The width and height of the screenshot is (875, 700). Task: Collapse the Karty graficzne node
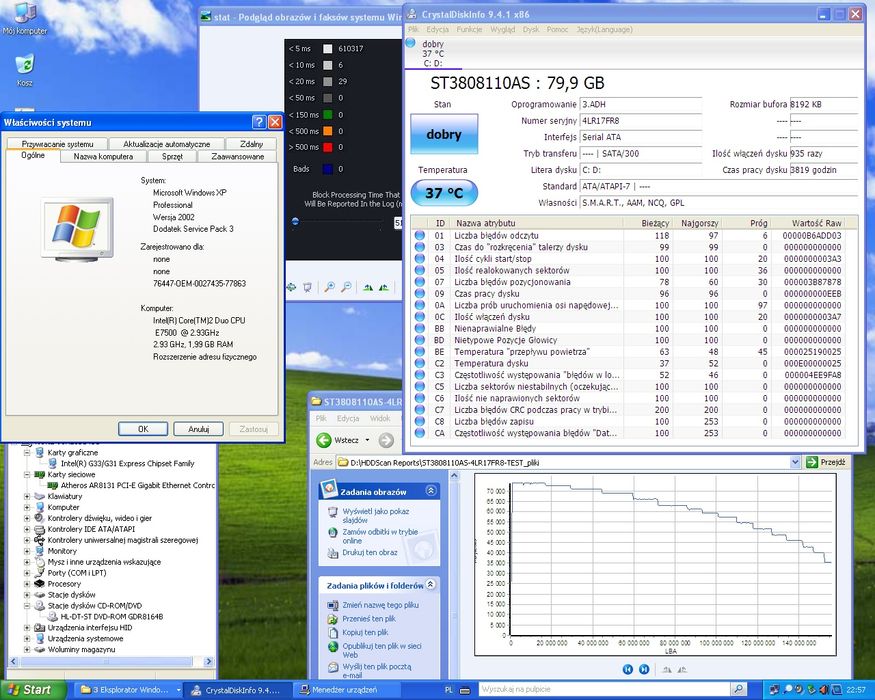point(27,453)
